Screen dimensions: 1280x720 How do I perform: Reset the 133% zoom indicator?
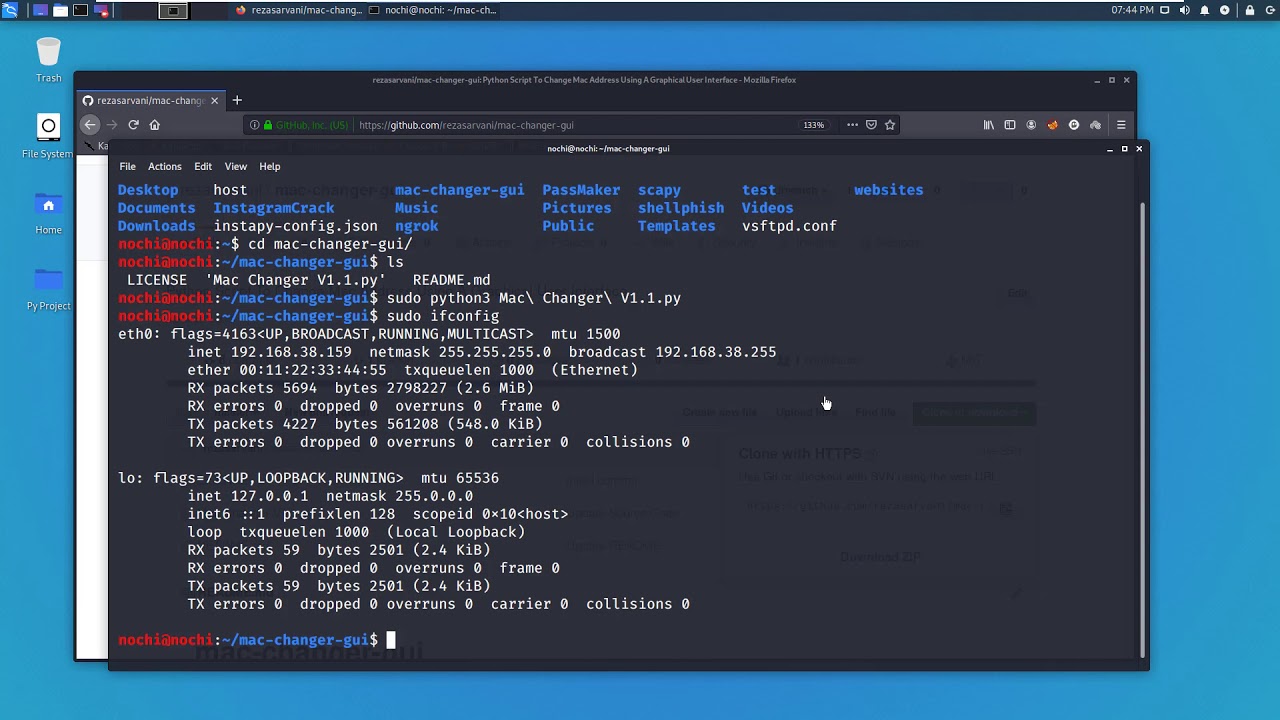pyautogui.click(x=813, y=125)
